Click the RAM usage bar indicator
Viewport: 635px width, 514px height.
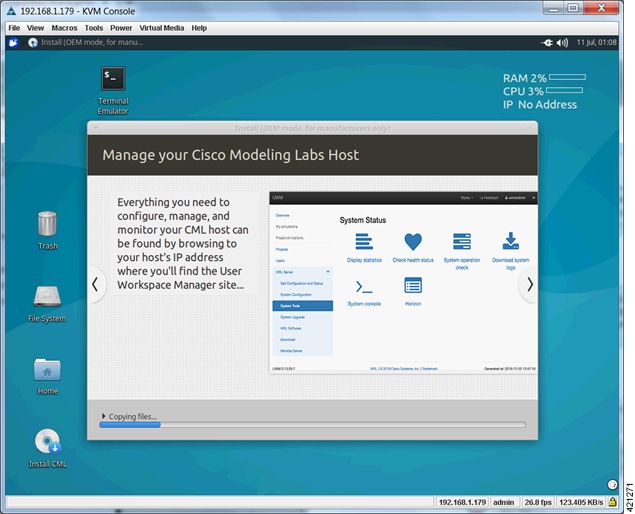pos(567,77)
